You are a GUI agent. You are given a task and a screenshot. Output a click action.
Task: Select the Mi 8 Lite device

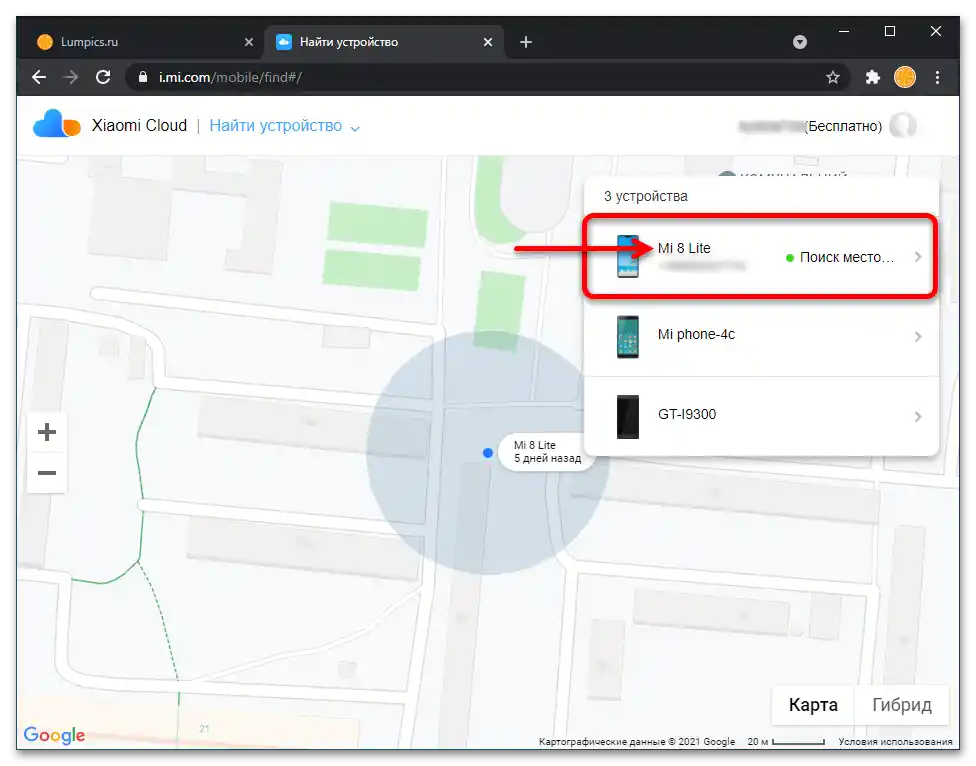click(760, 256)
